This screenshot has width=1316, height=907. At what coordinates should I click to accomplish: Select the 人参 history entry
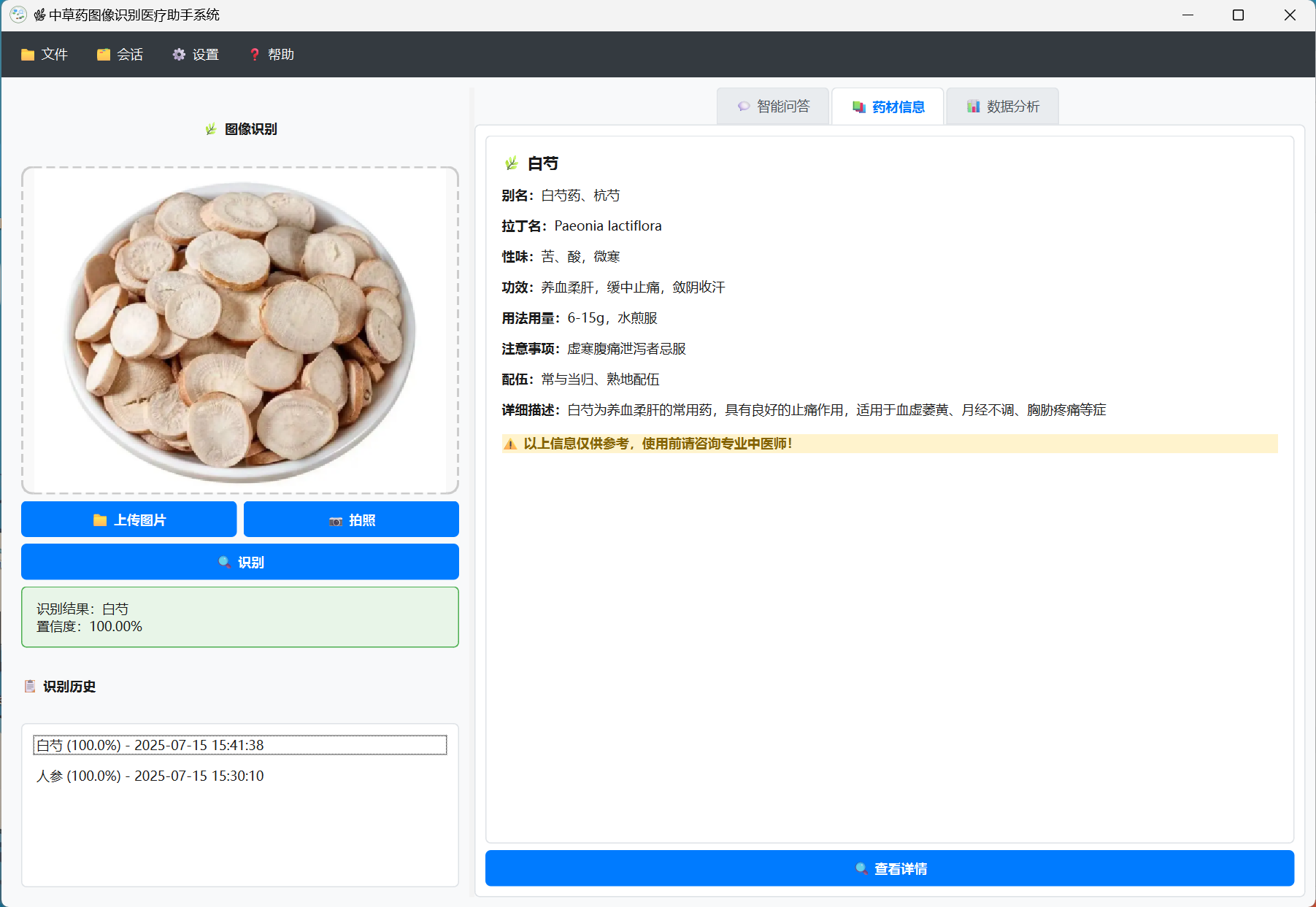[x=240, y=776]
